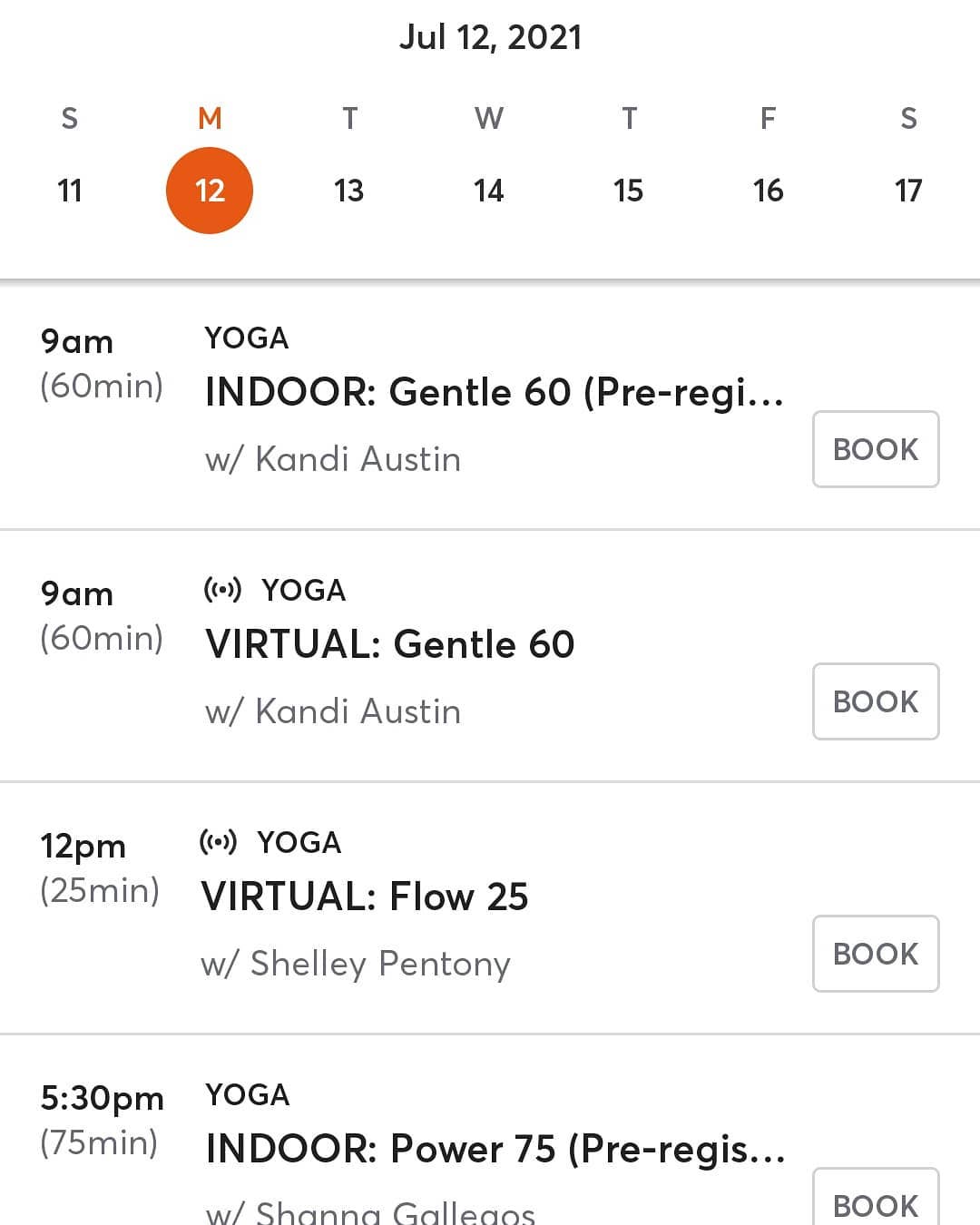Book the INDOOR: Power 75 class

876,1202
